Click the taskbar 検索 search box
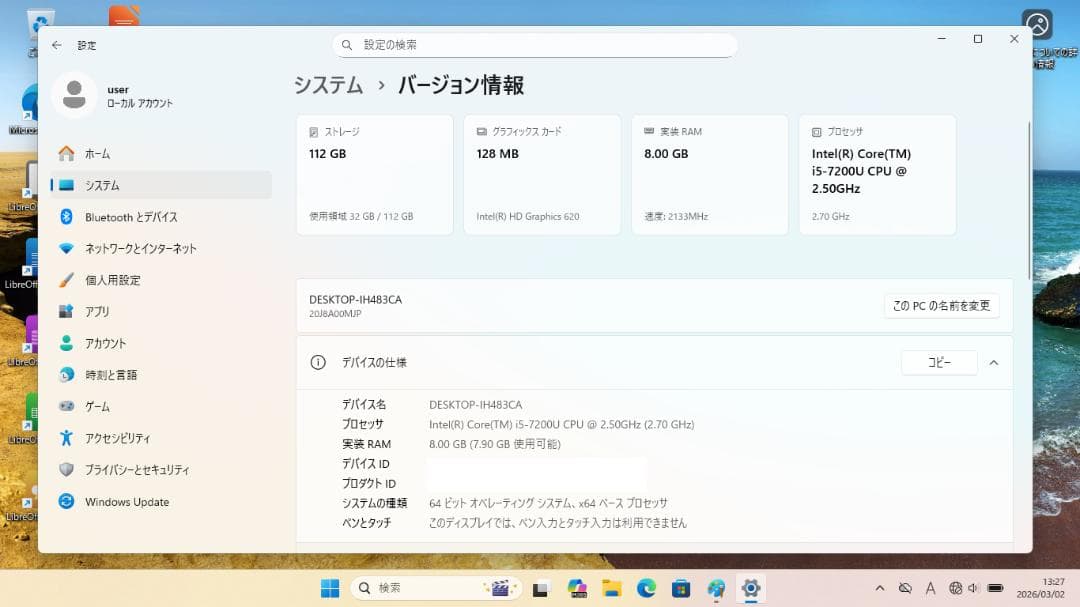Viewport: 1080px width, 607px height. tap(436, 588)
